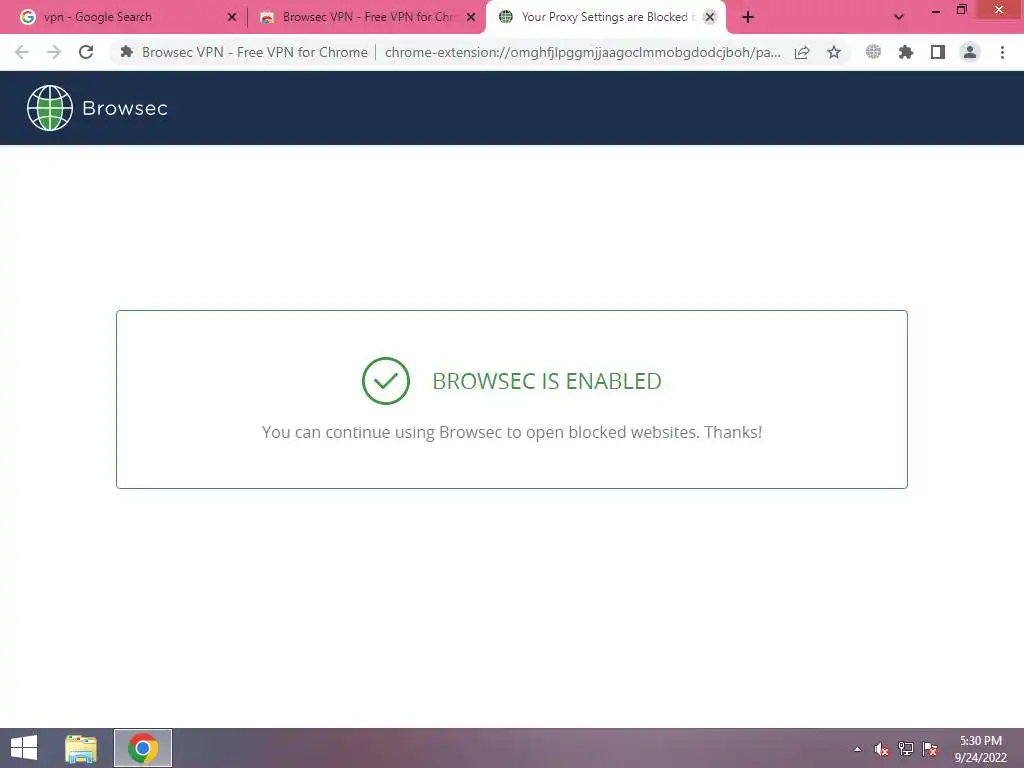Screen dimensions: 1024x768
Task: Open Chrome's three-dot menu
Action: (1002, 52)
